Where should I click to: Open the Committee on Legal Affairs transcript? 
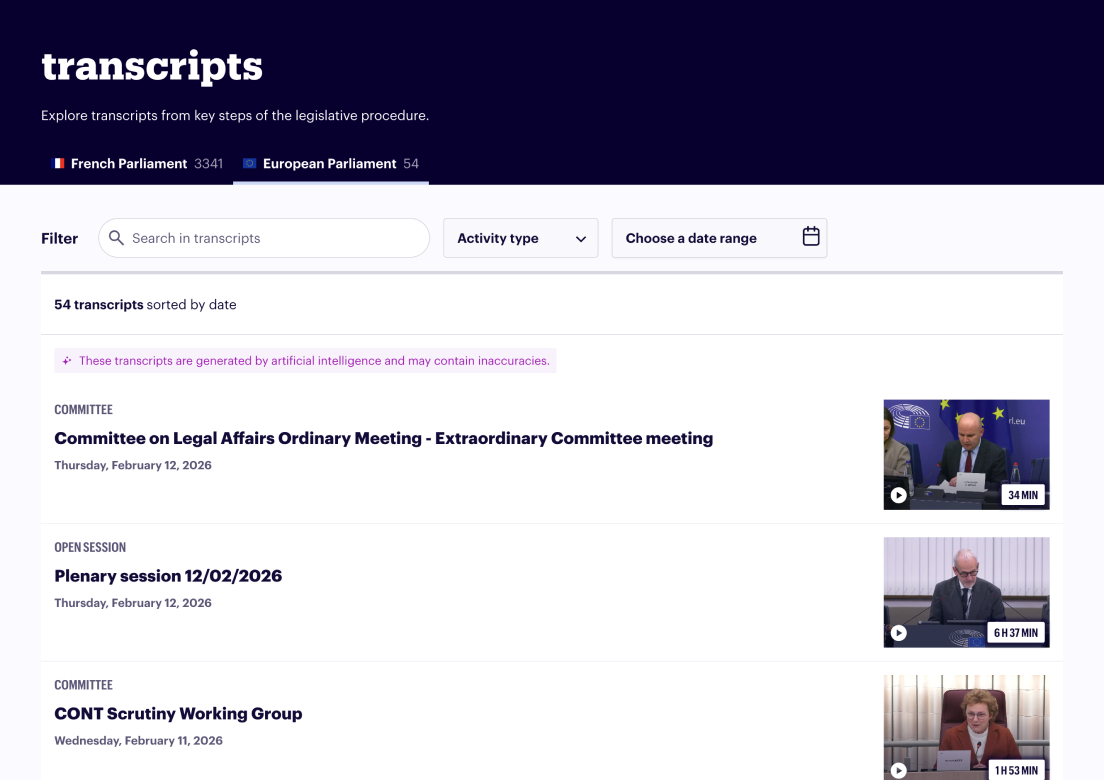(x=383, y=438)
